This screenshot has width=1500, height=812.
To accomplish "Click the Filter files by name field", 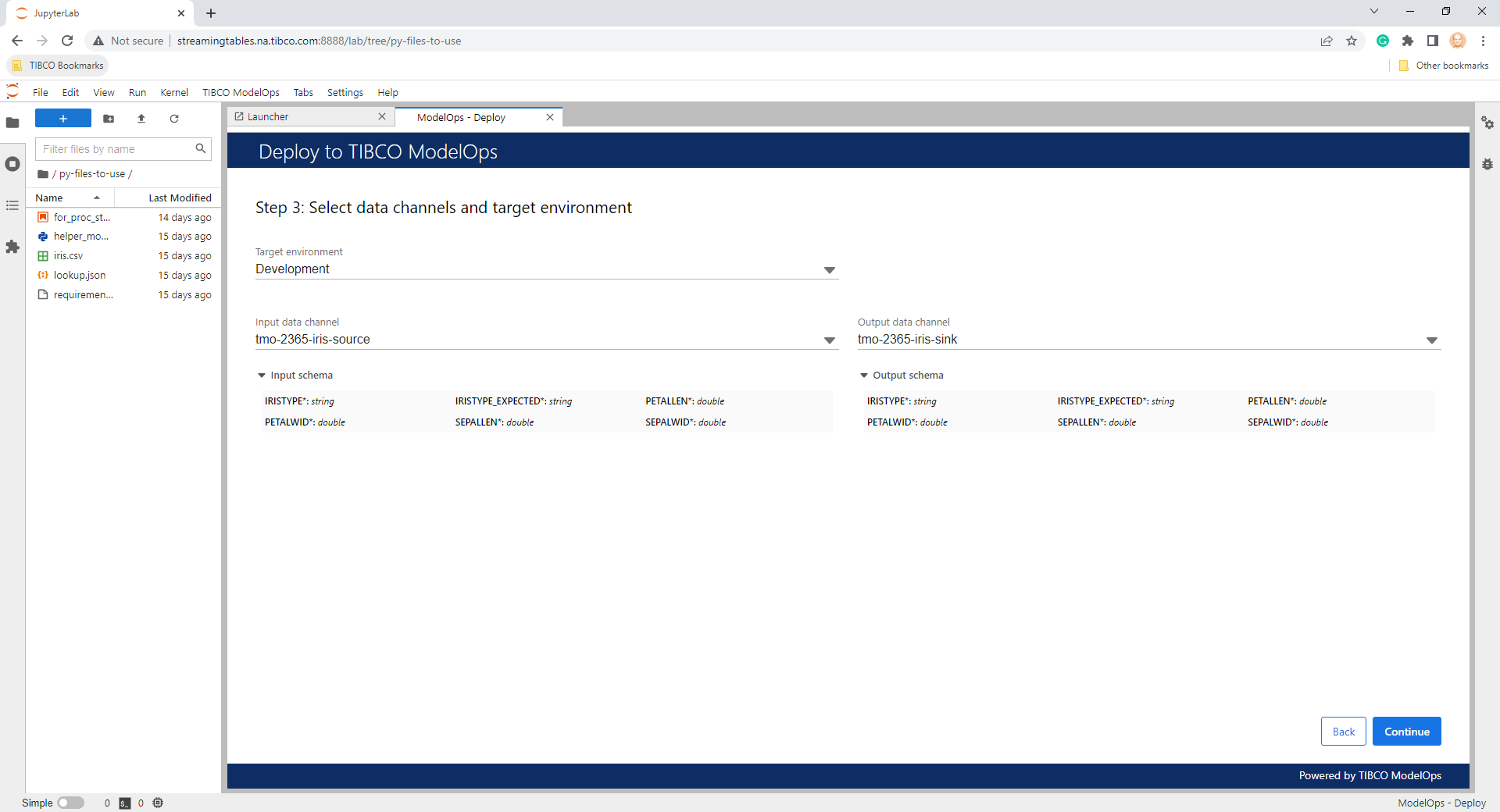I will [123, 149].
